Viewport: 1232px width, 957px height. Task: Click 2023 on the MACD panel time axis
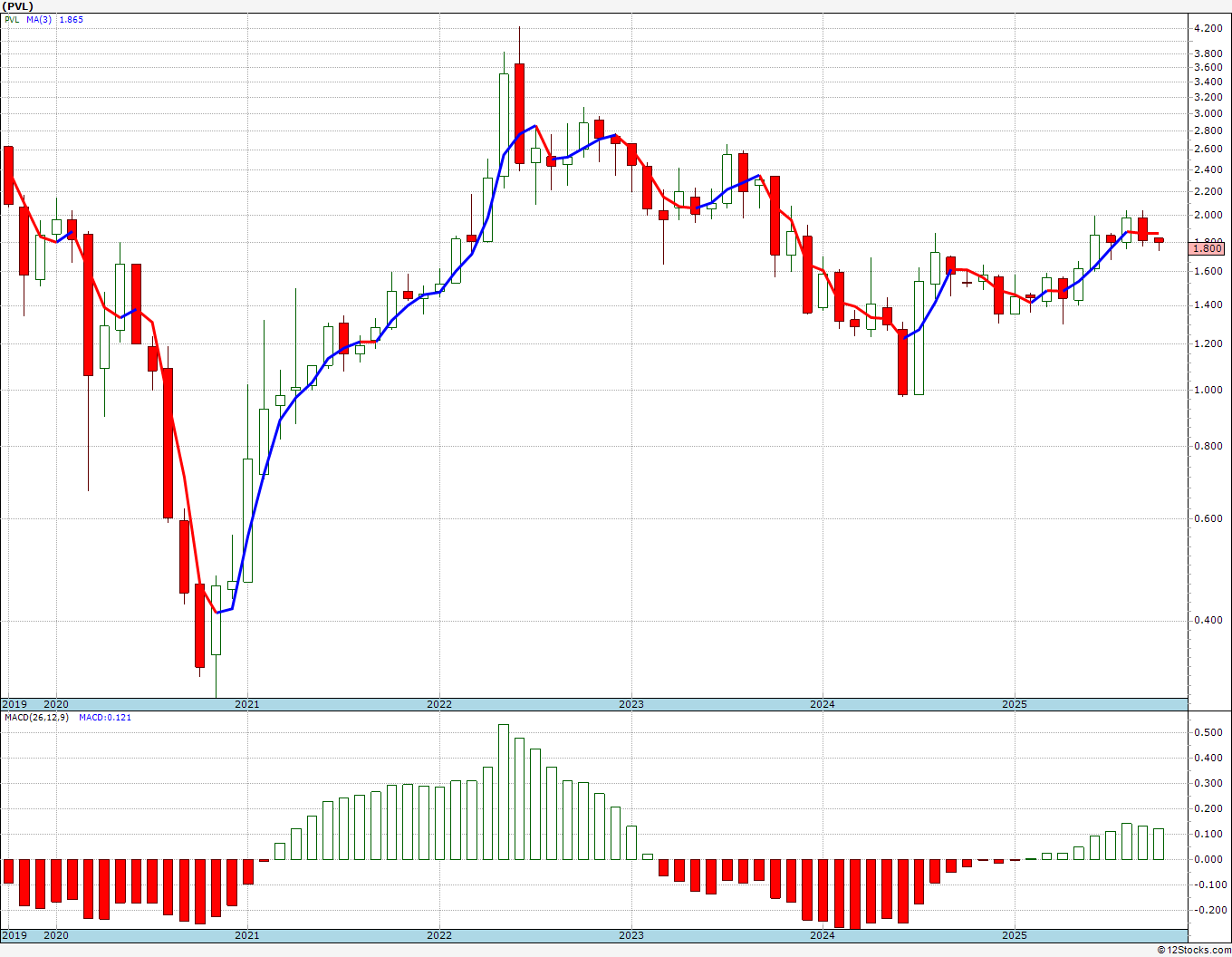[x=631, y=935]
